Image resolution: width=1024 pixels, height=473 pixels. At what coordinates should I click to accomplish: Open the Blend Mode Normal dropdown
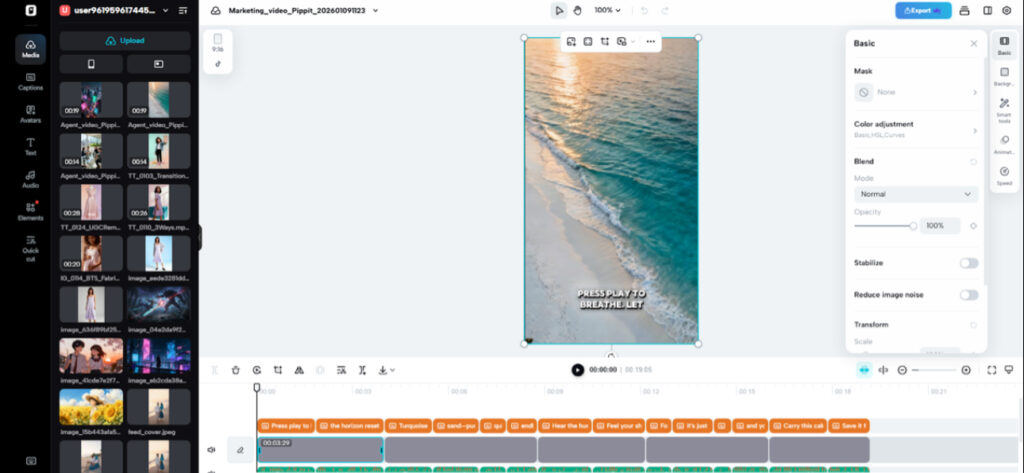(915, 194)
